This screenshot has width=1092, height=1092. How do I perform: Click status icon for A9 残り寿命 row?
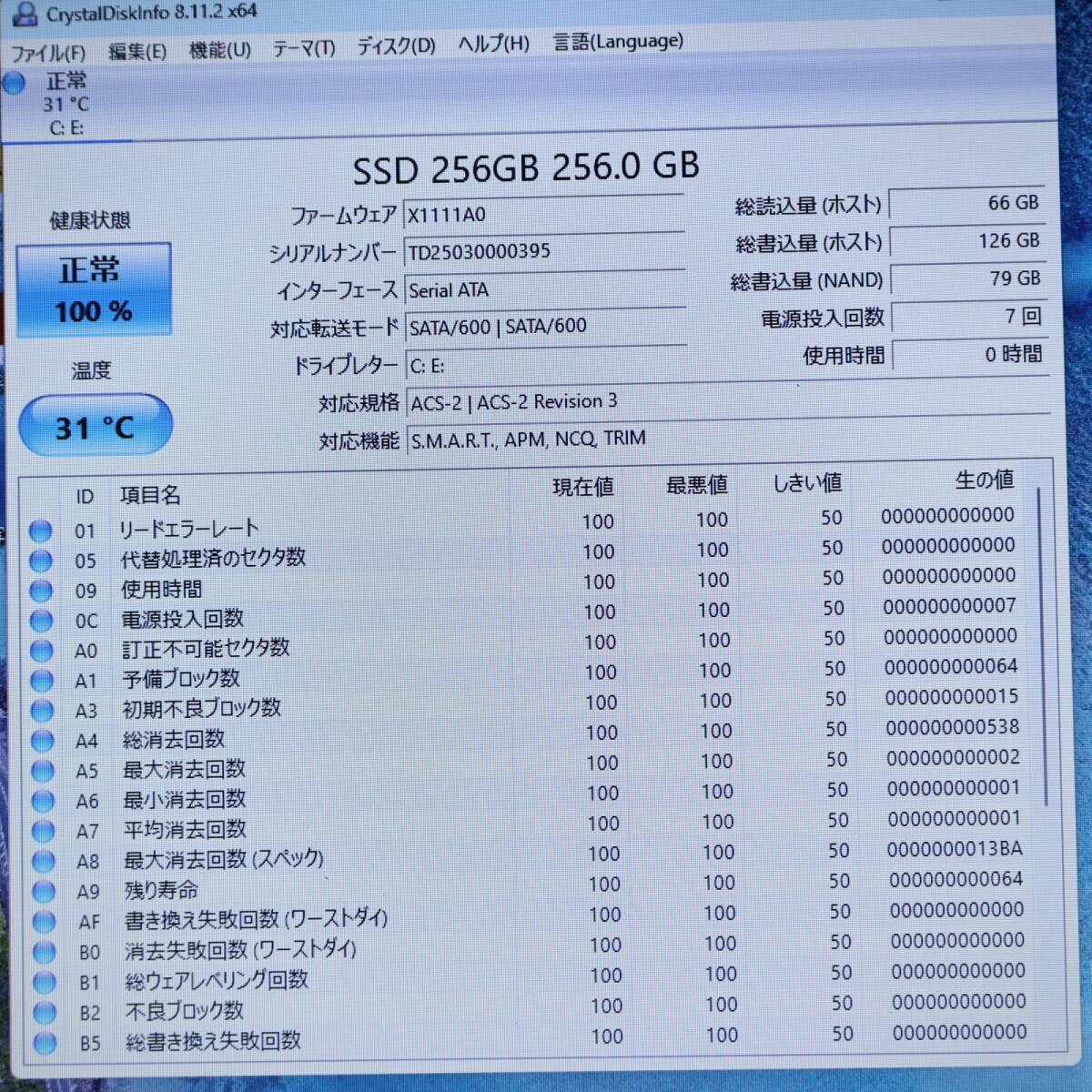44,891
